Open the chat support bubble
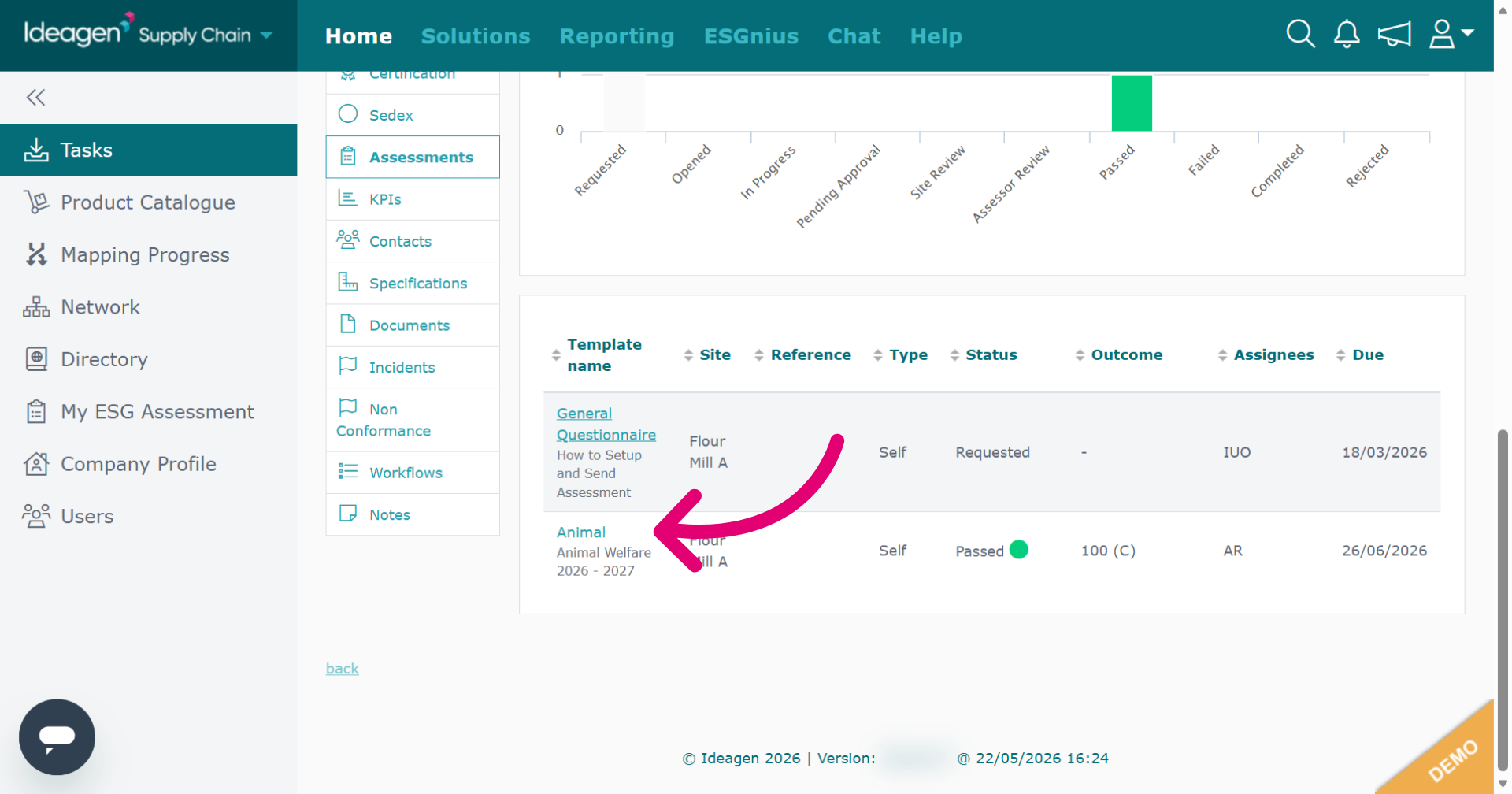Screen dimensions: 1512x794 pyautogui.click(x=57, y=737)
